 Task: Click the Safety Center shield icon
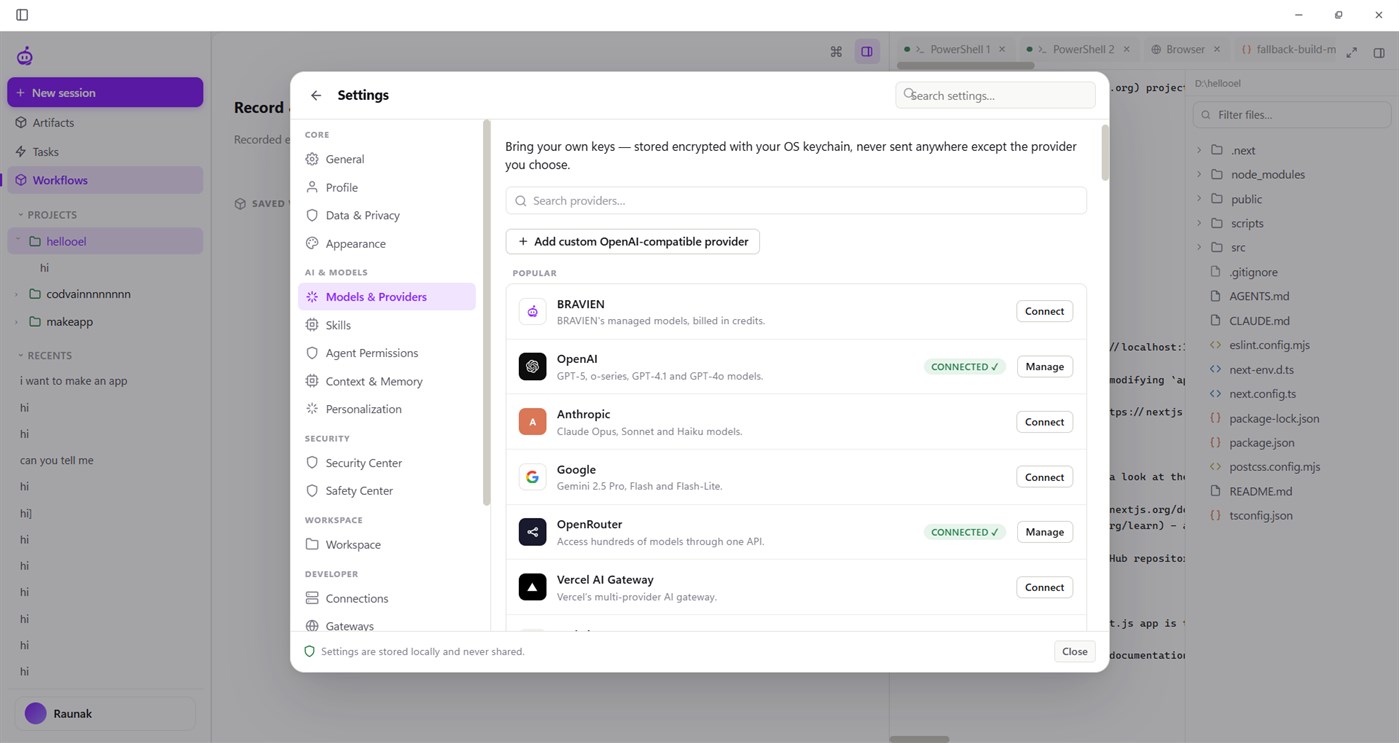312,490
